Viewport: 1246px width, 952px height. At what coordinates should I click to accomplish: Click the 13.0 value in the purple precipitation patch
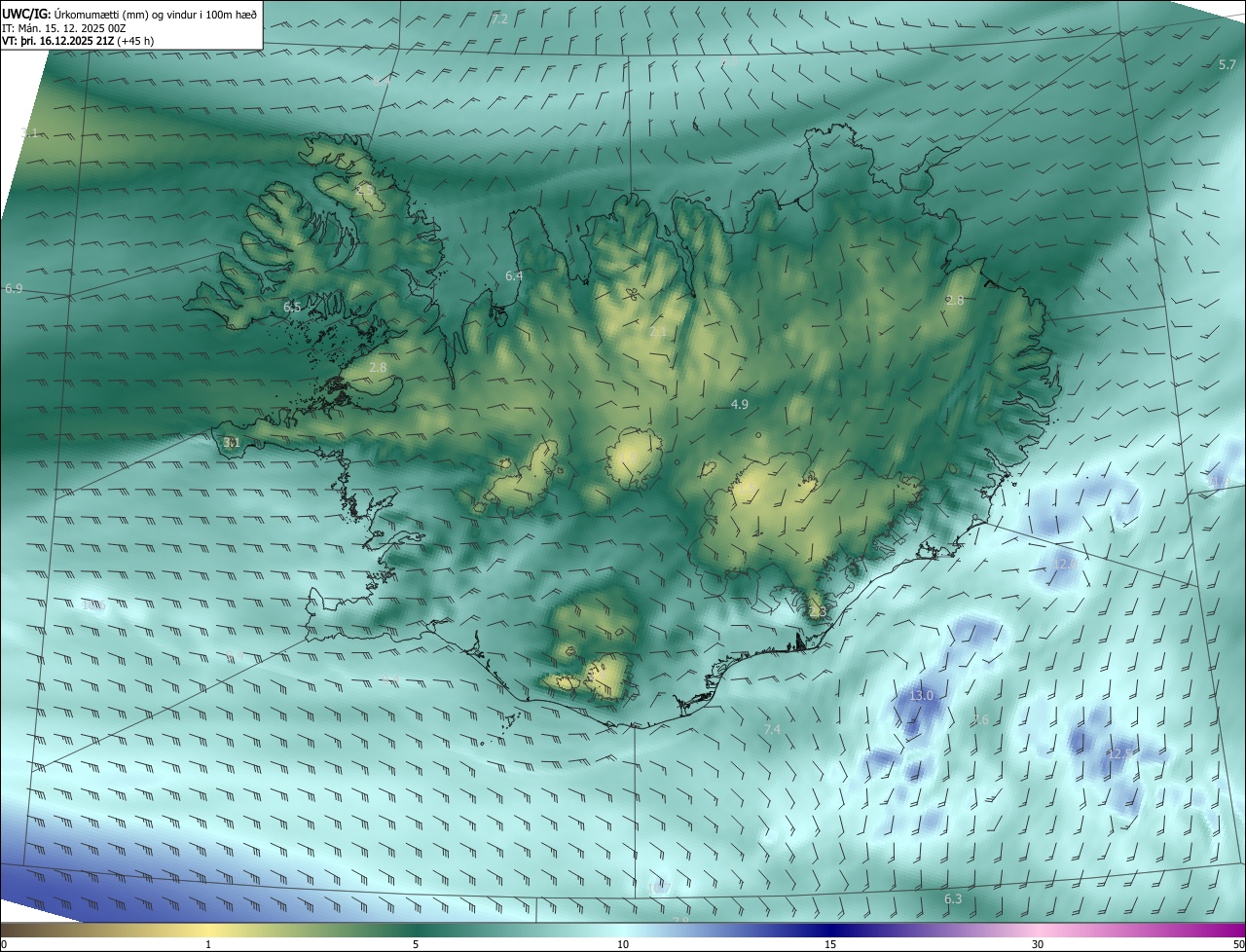921,696
